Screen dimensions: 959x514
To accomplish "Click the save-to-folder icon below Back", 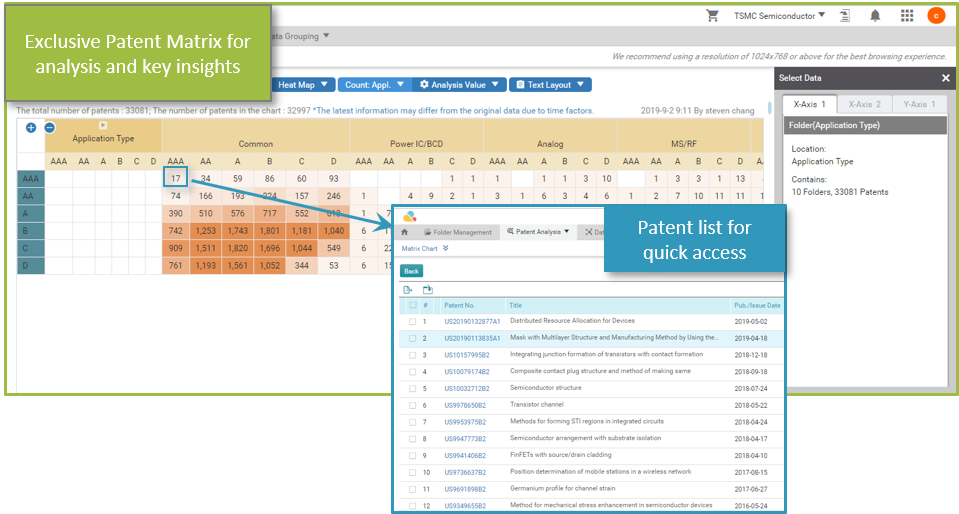I will [428, 289].
